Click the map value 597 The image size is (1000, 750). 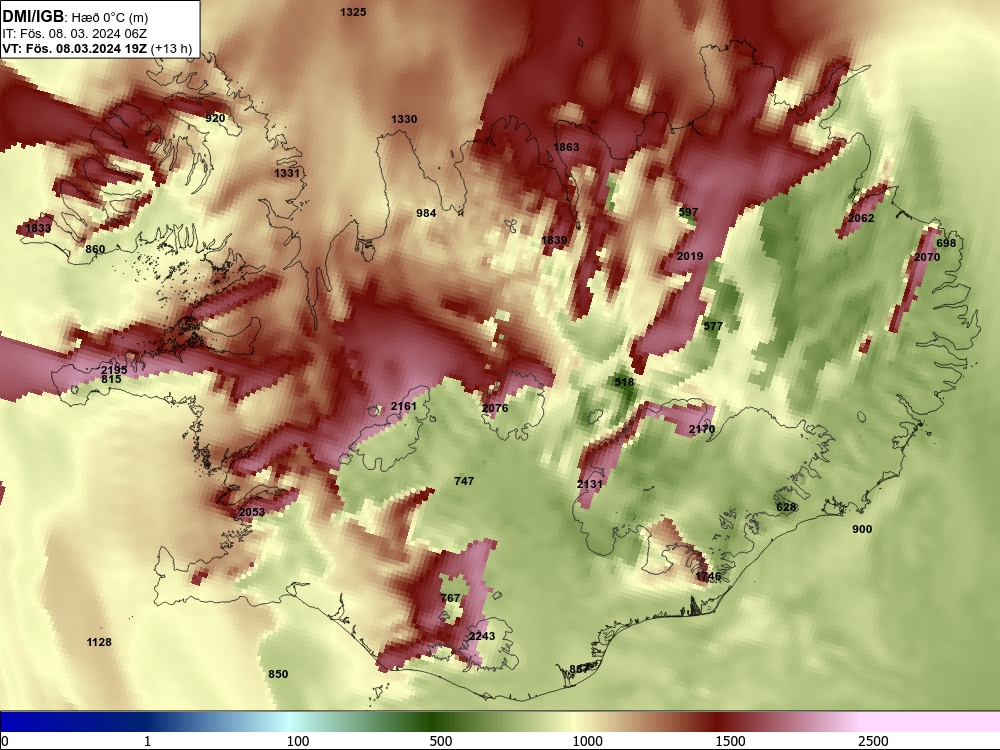point(688,212)
